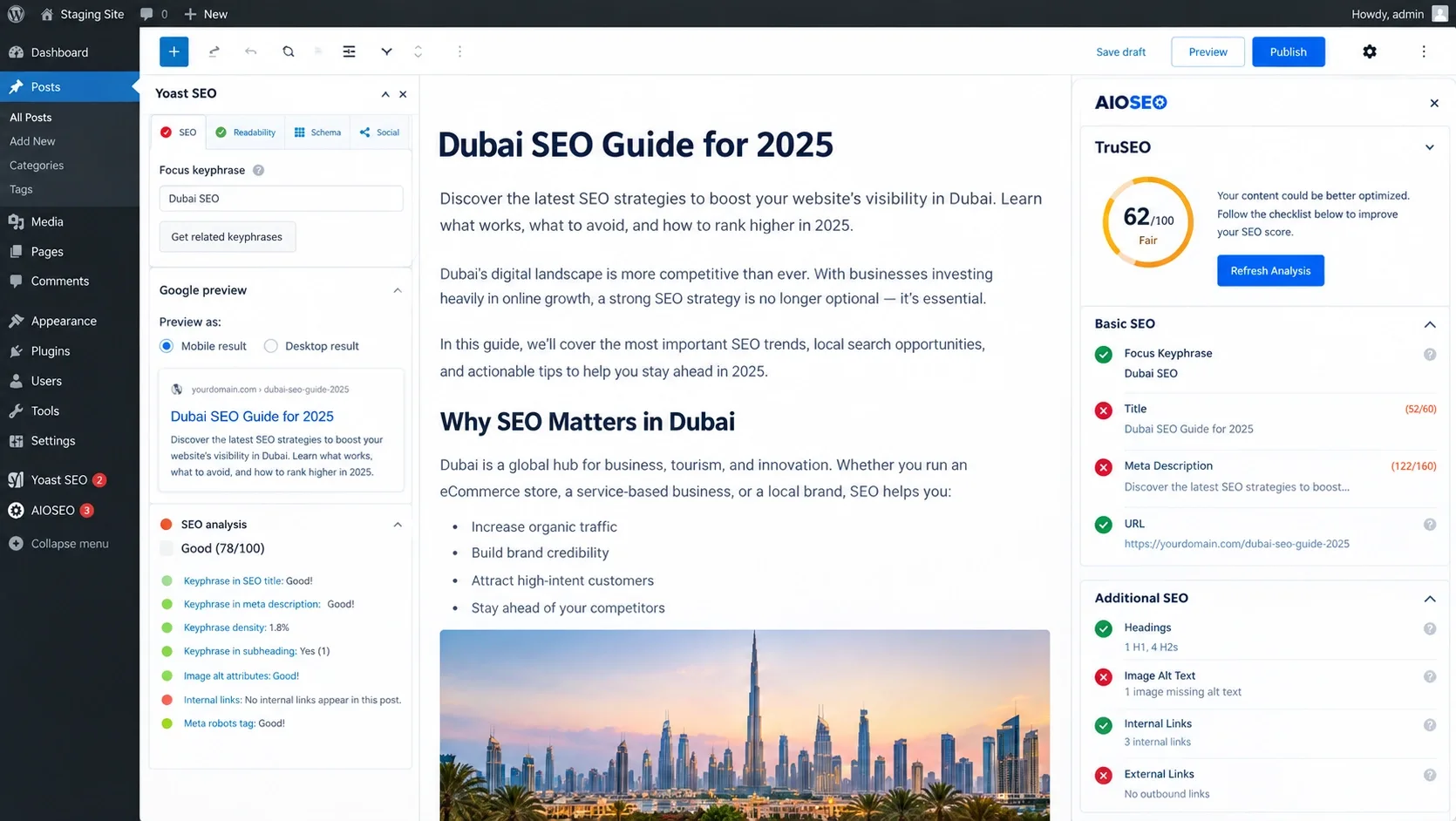The image size is (1456, 821).
Task: Click the Comments icon in sidebar
Action: (x=16, y=281)
